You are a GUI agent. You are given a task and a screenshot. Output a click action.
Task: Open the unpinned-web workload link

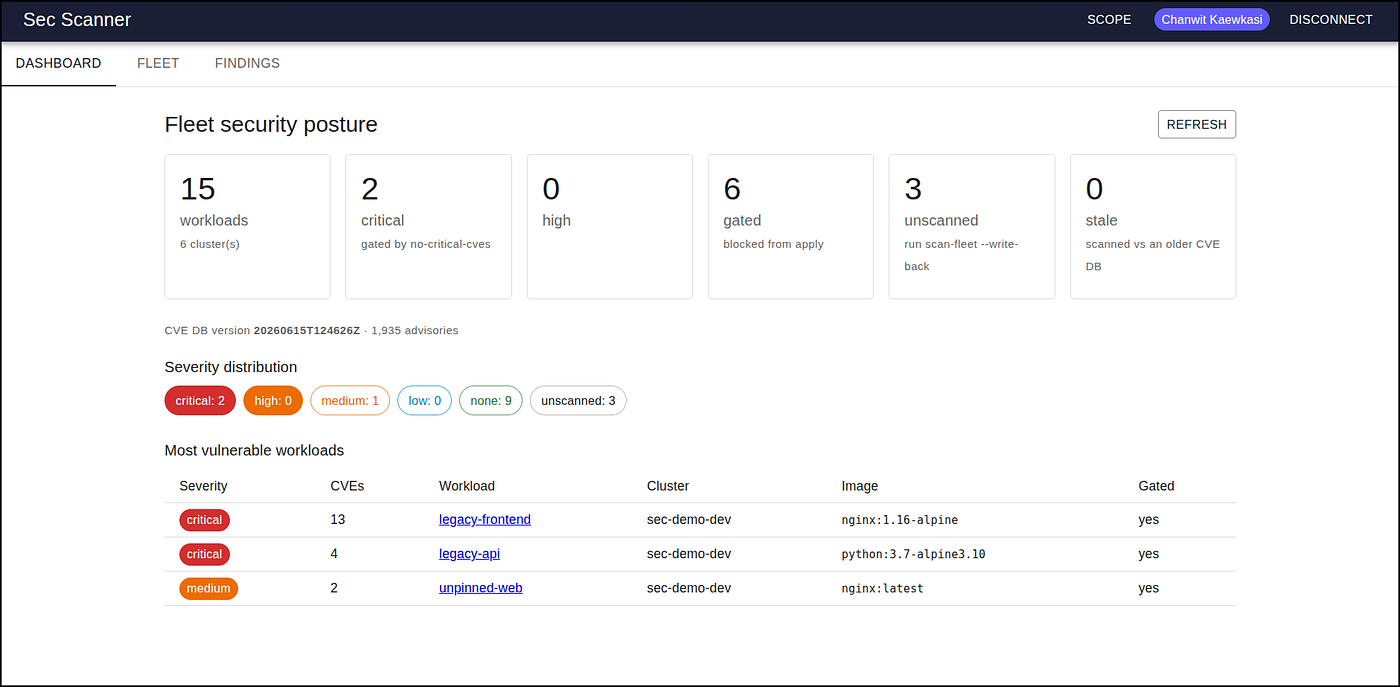tap(480, 588)
